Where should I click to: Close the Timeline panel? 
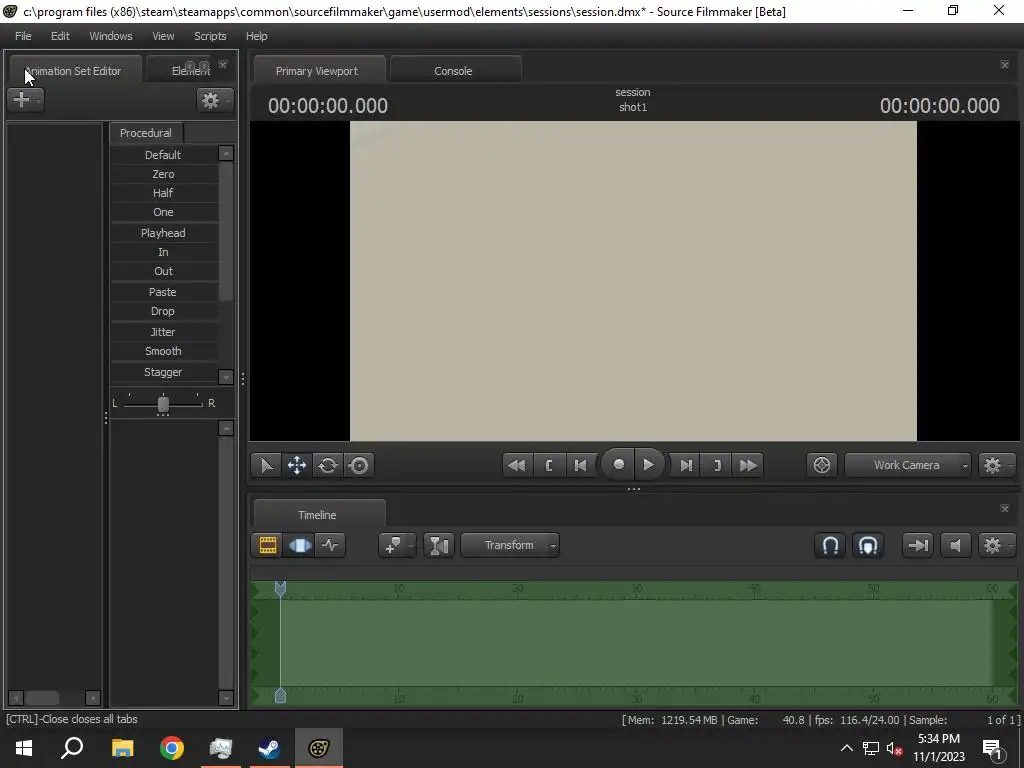click(x=1004, y=508)
